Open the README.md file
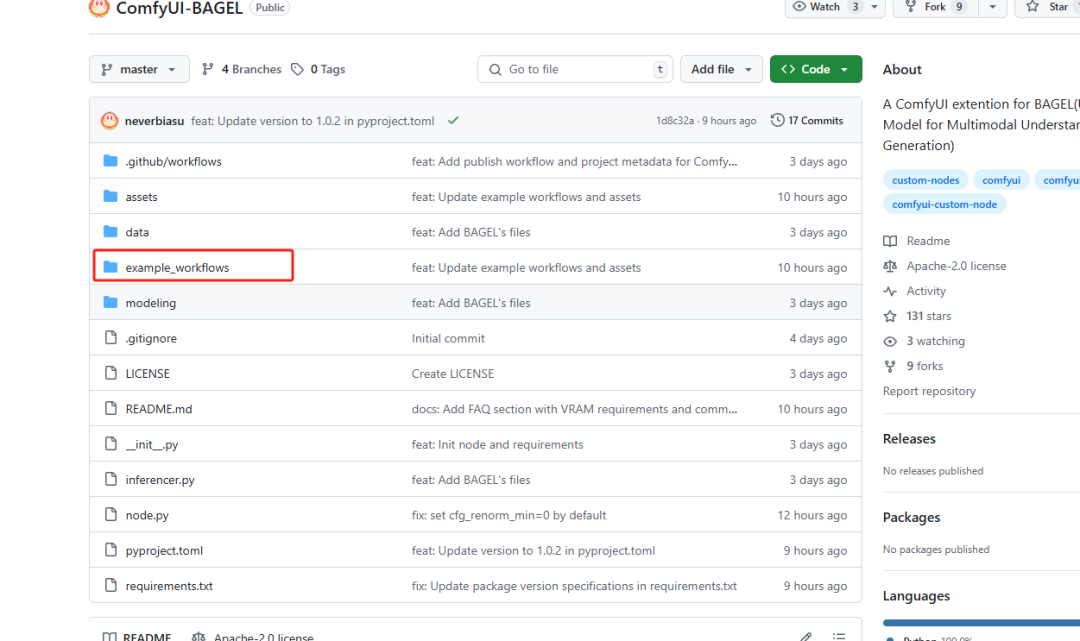 (158, 410)
